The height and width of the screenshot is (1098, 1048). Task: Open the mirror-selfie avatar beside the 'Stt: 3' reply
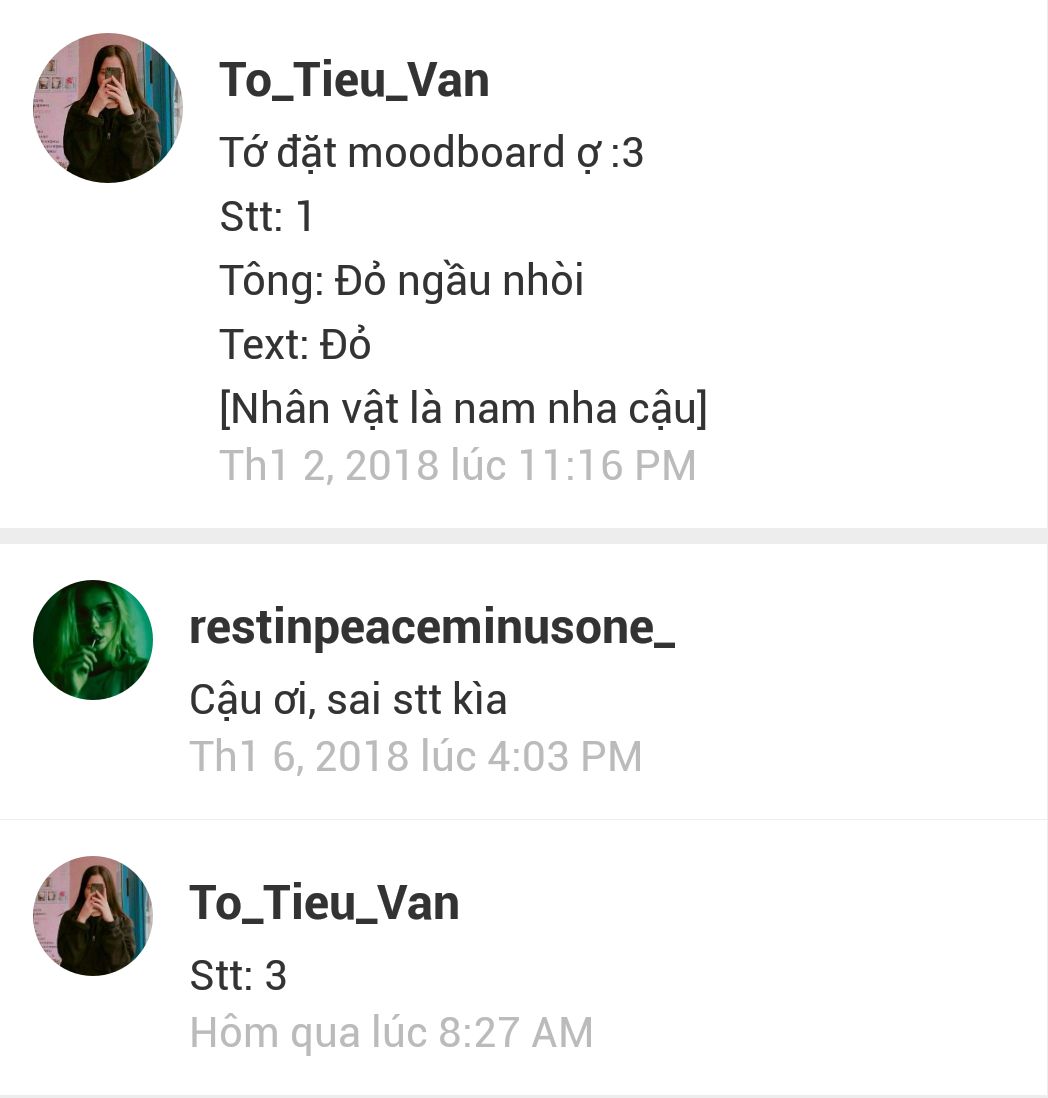93,915
